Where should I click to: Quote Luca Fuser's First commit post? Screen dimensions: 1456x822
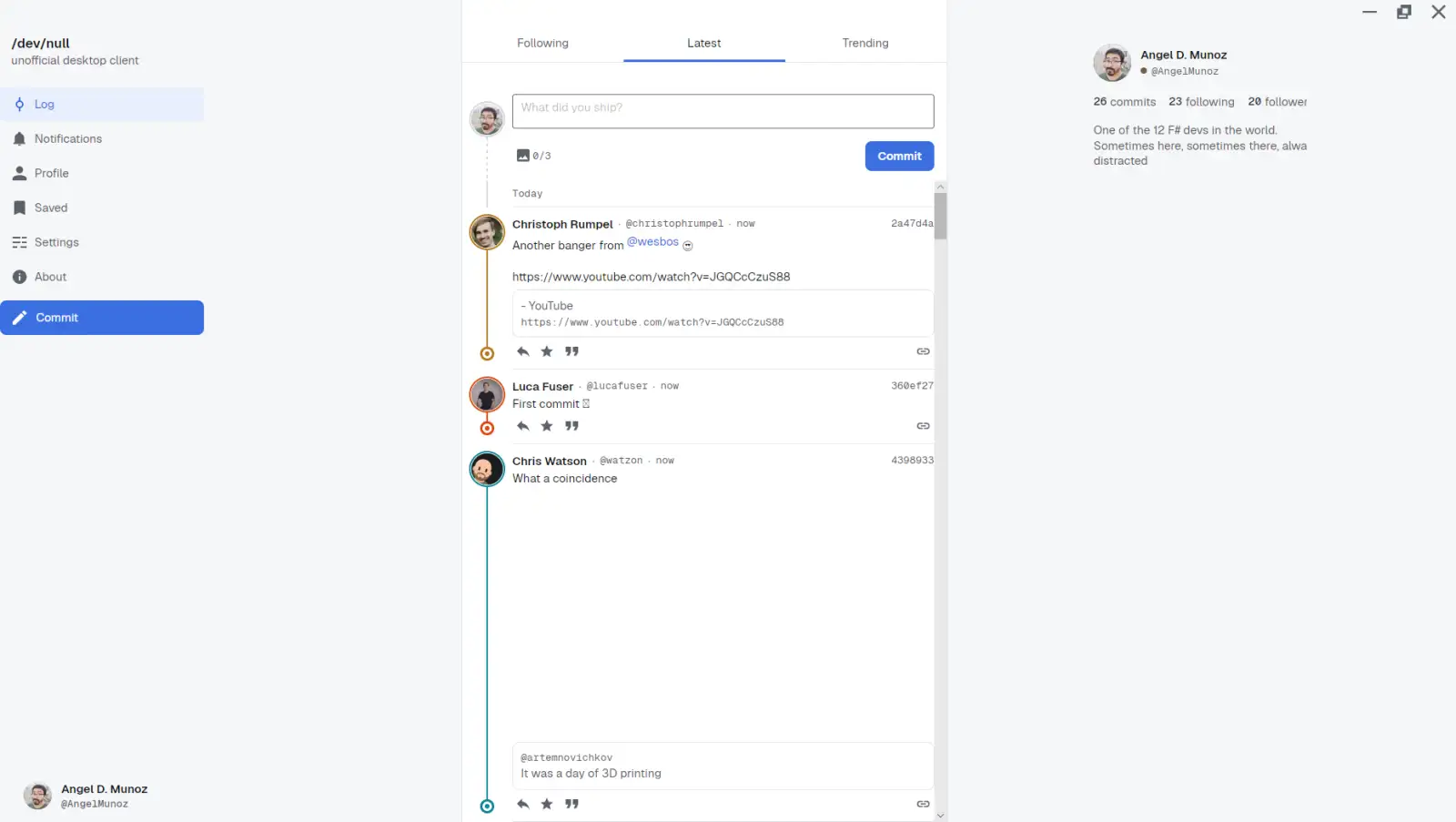point(571,426)
